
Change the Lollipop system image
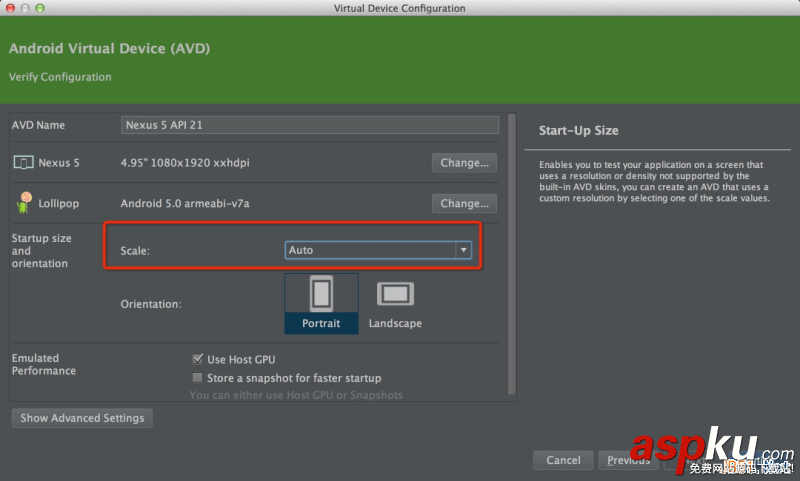click(x=464, y=204)
